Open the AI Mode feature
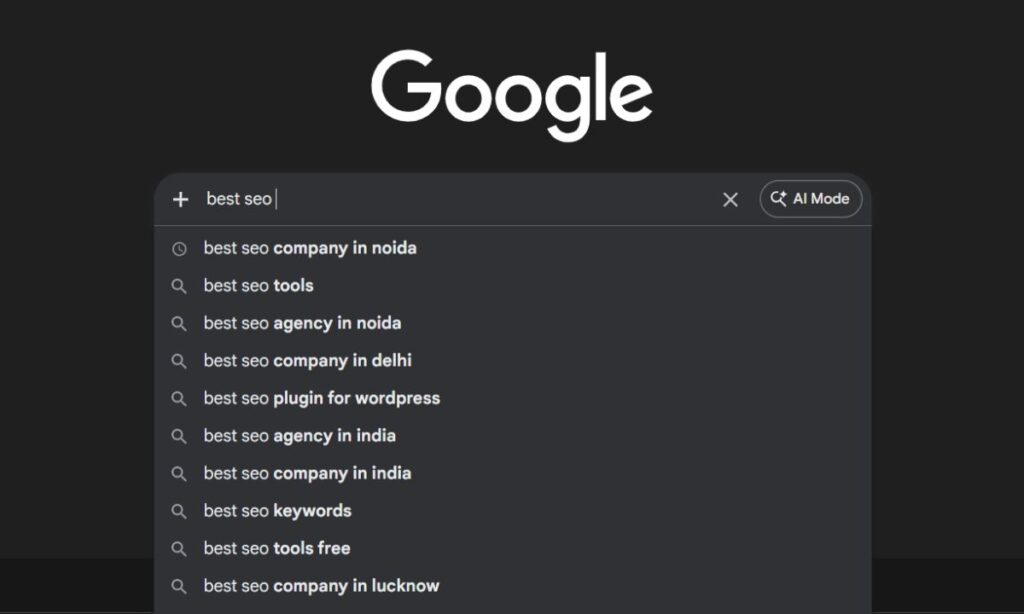The image size is (1024, 614). point(810,198)
